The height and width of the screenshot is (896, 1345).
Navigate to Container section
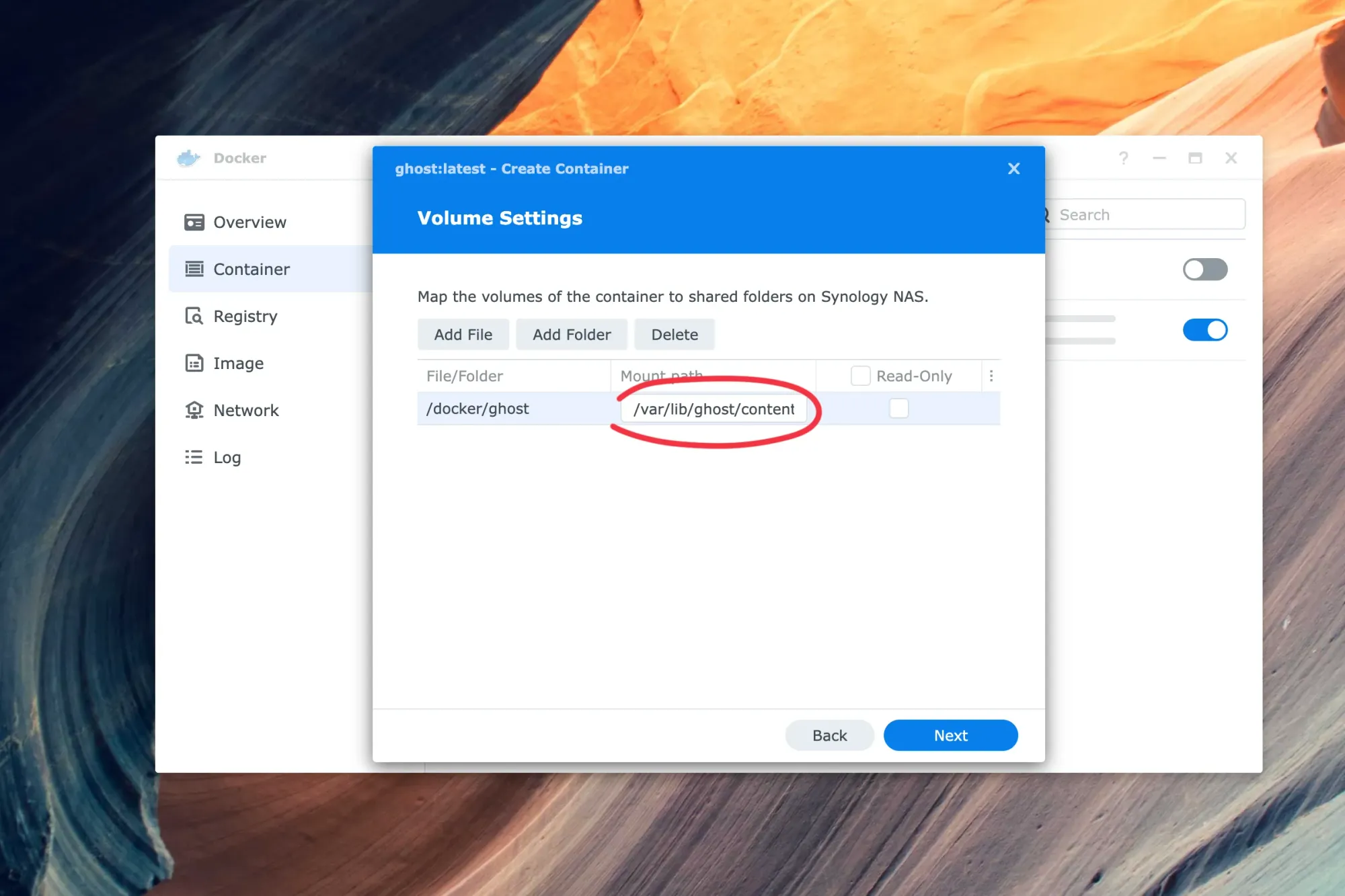253,268
